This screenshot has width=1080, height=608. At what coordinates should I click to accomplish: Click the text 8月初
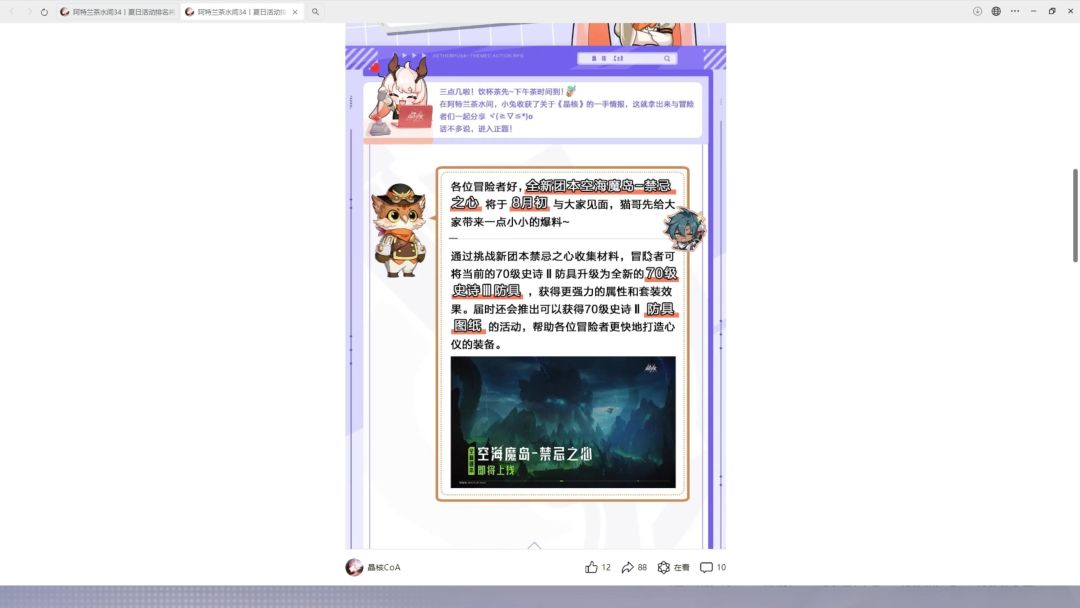click(529, 203)
